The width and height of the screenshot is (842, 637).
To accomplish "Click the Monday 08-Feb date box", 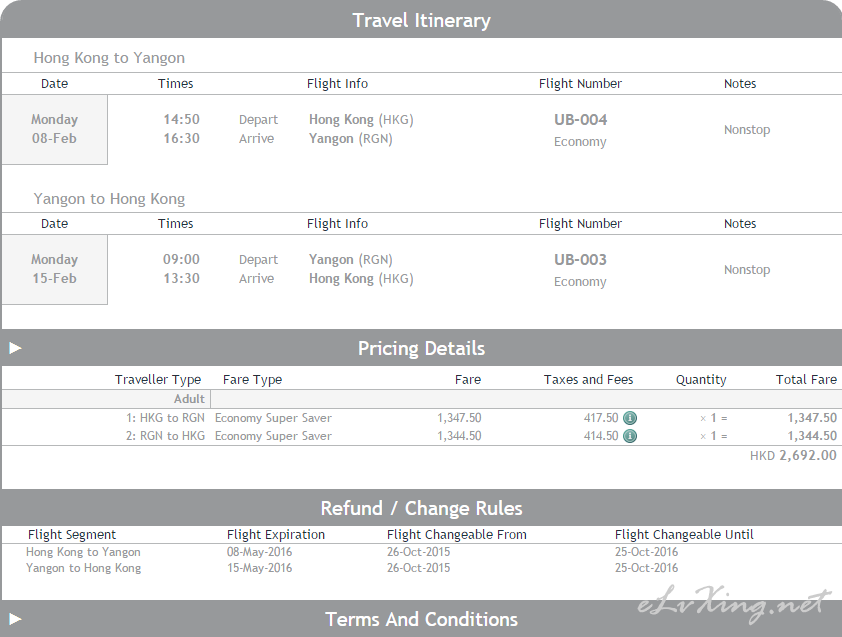I will [x=54, y=129].
